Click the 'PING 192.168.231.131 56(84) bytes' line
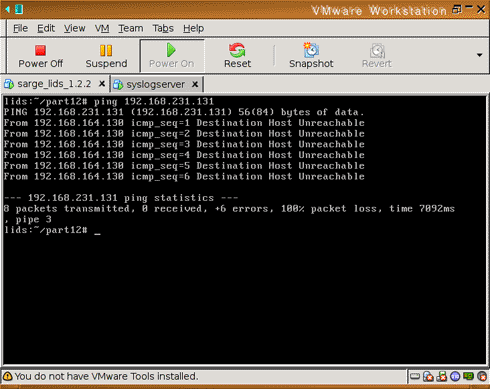 pyautogui.click(x=184, y=112)
